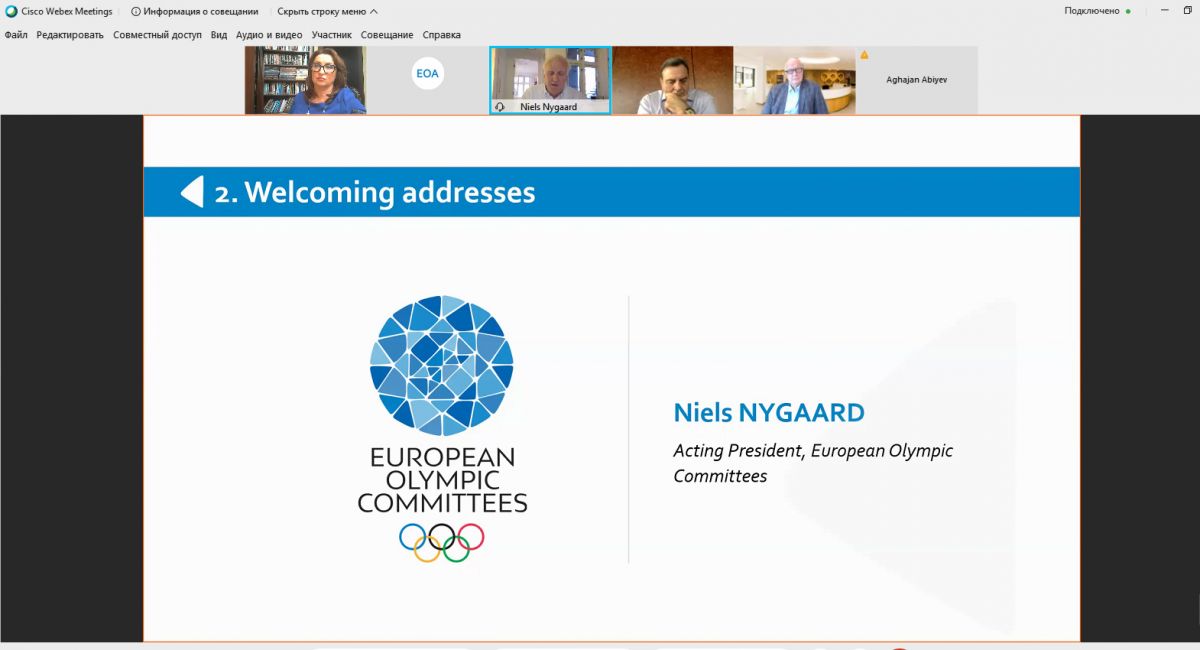Click the Olympic rings on the slide
The width and height of the screenshot is (1200, 650).
pos(441,541)
